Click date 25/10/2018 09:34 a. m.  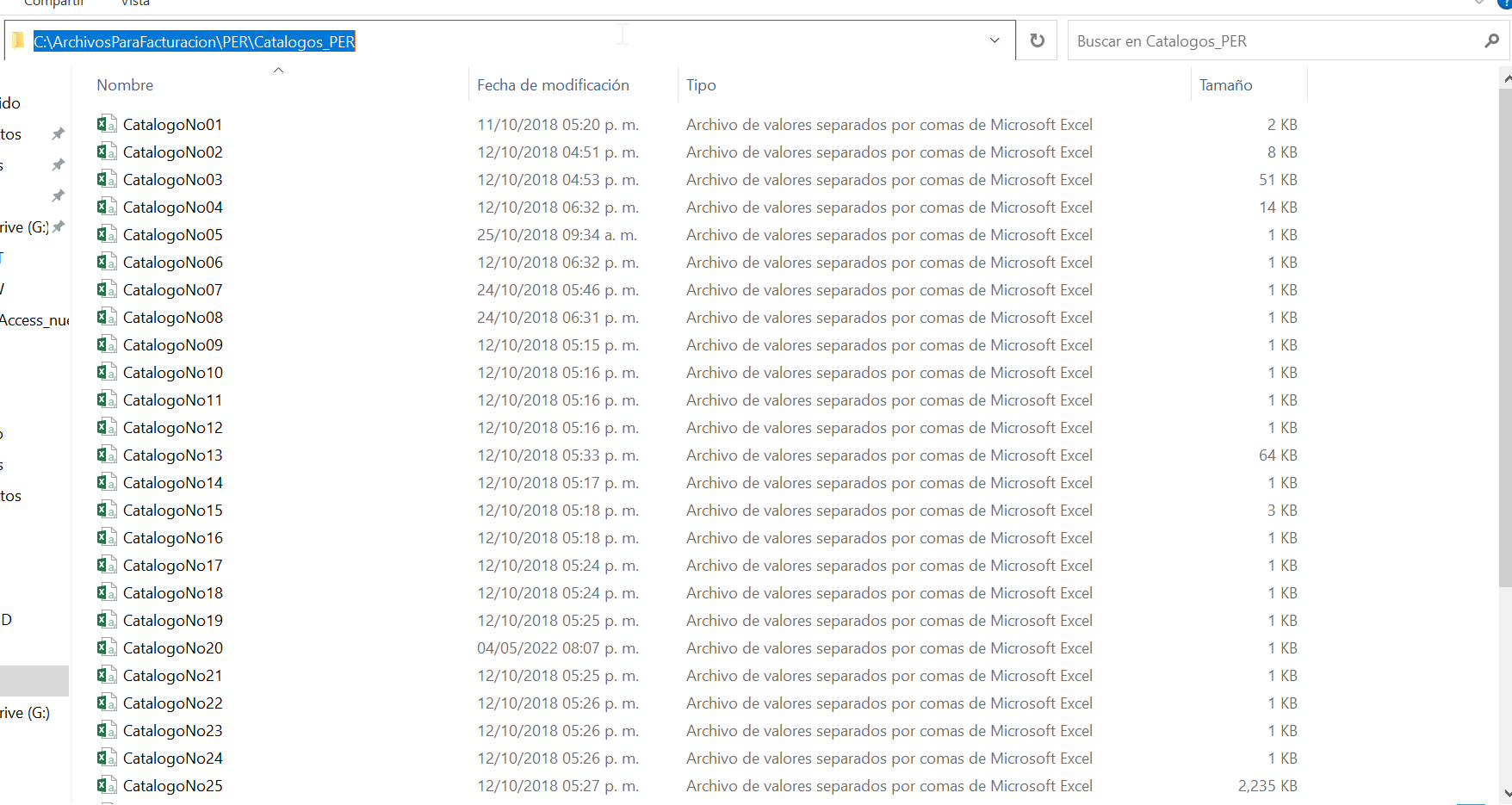point(558,234)
